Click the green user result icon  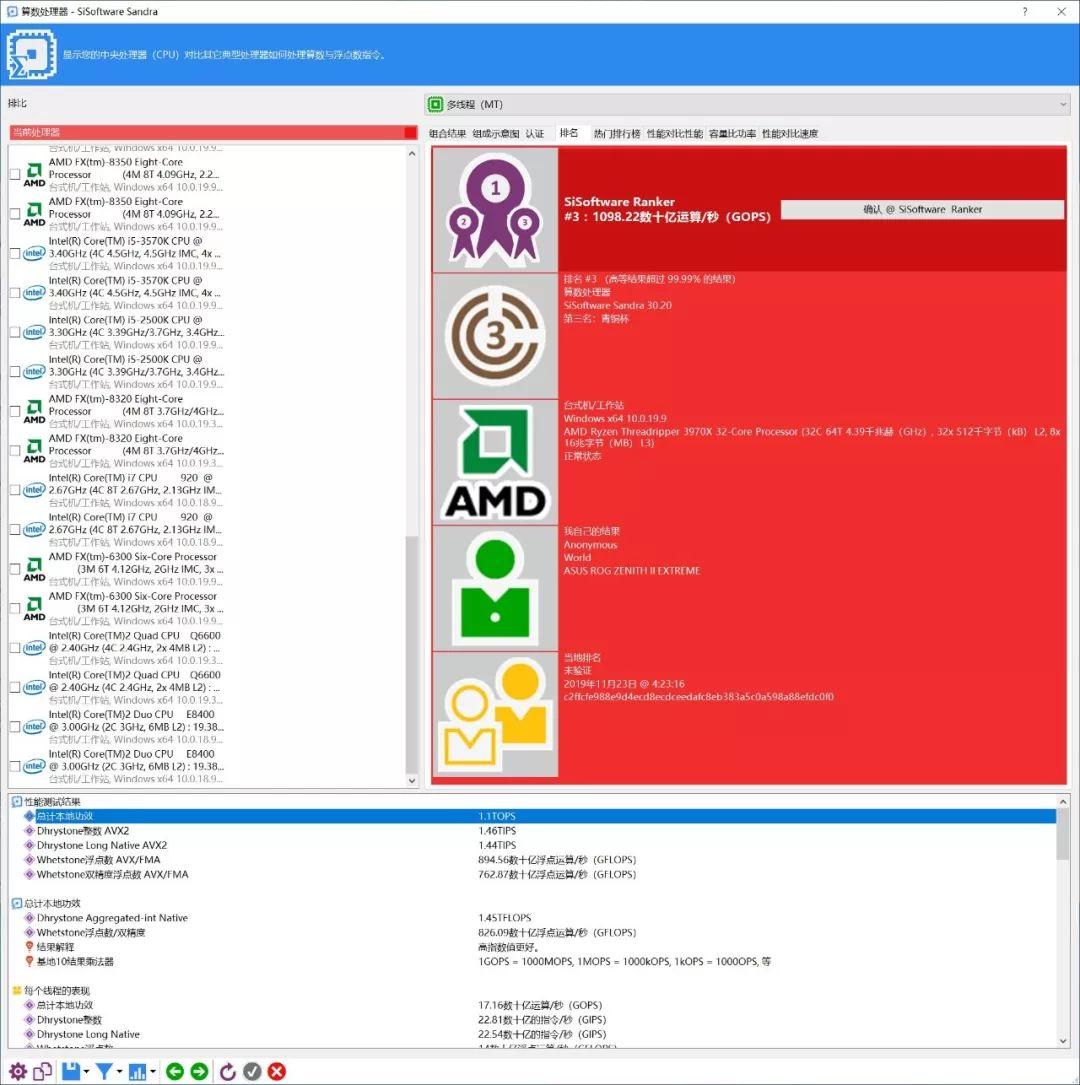495,588
